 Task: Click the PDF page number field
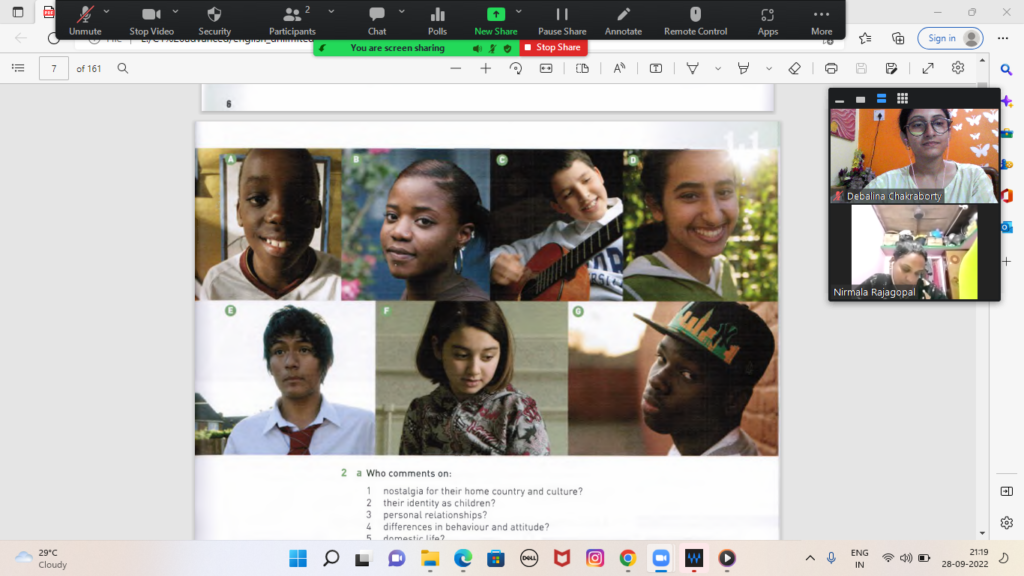[54, 68]
